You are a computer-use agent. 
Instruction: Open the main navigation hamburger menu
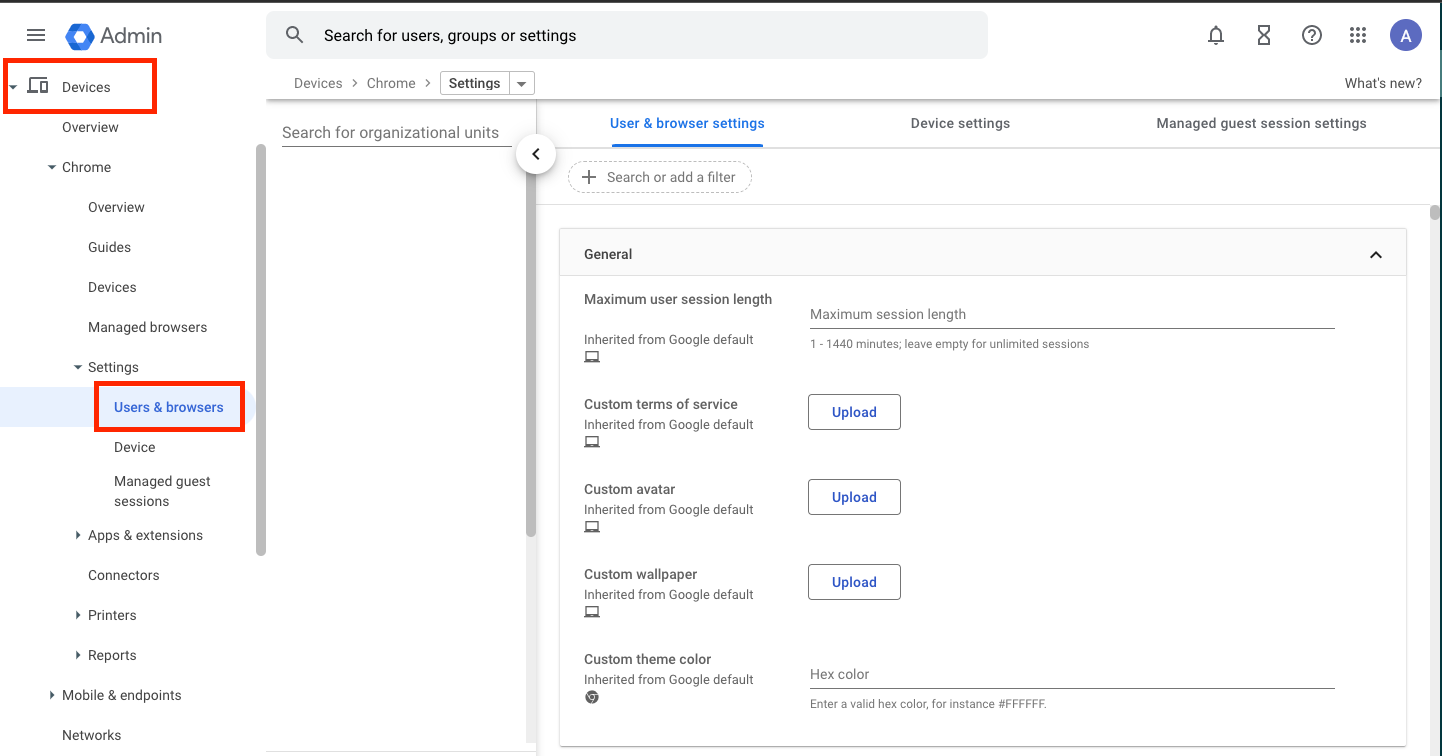36,35
